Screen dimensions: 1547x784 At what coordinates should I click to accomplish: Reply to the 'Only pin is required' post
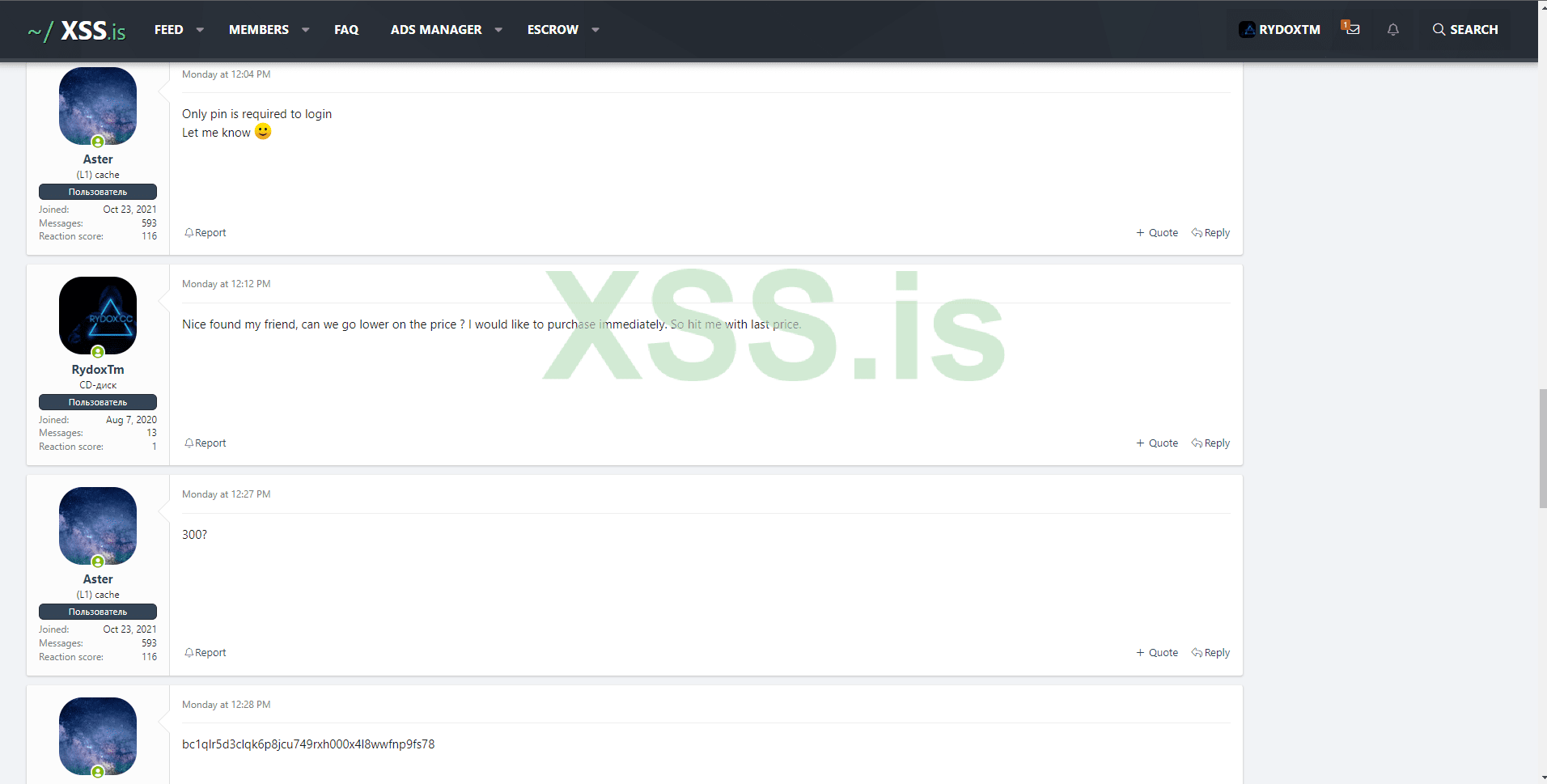pos(1210,233)
